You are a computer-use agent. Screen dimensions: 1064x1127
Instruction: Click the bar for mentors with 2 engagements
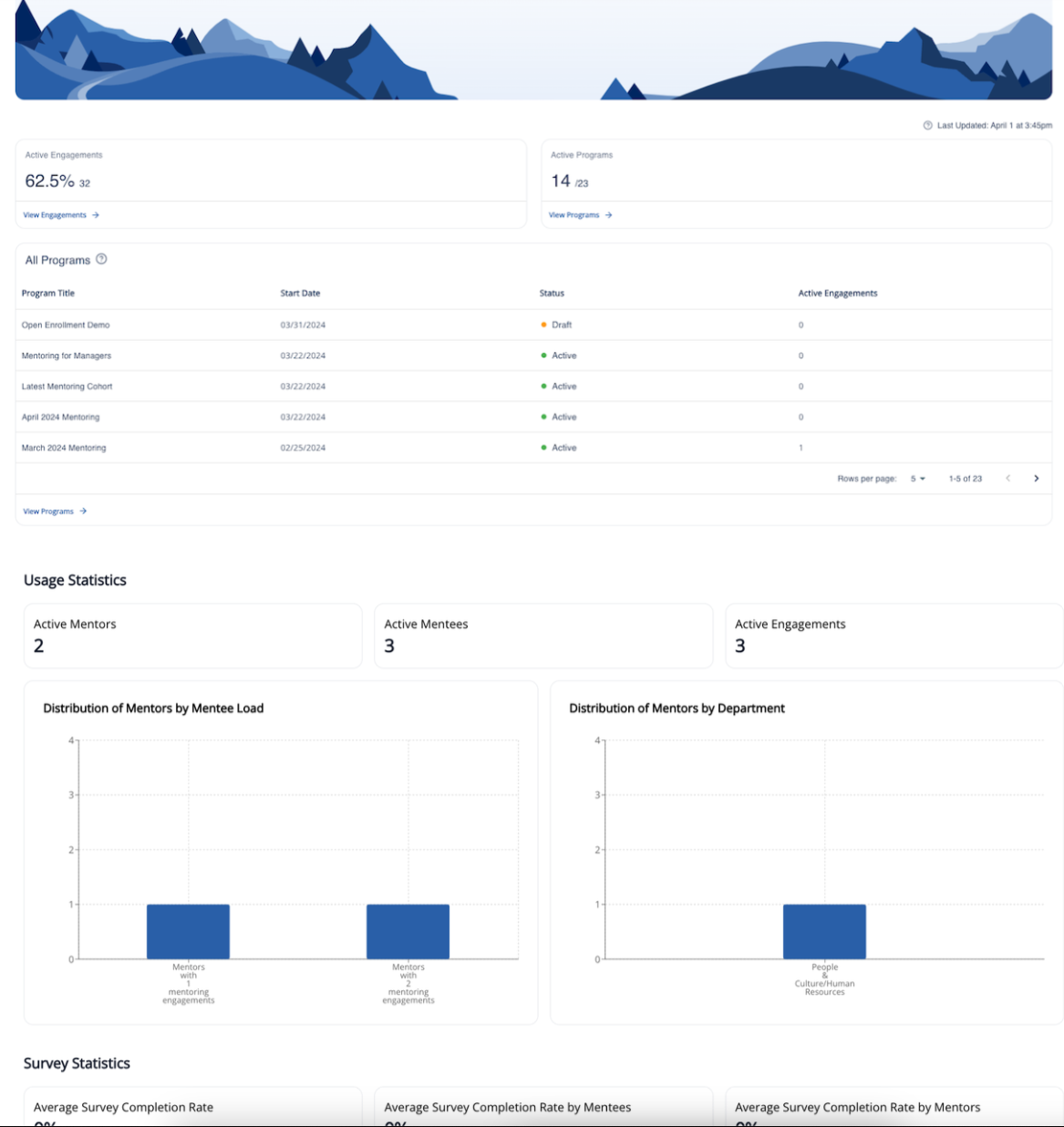[x=408, y=931]
